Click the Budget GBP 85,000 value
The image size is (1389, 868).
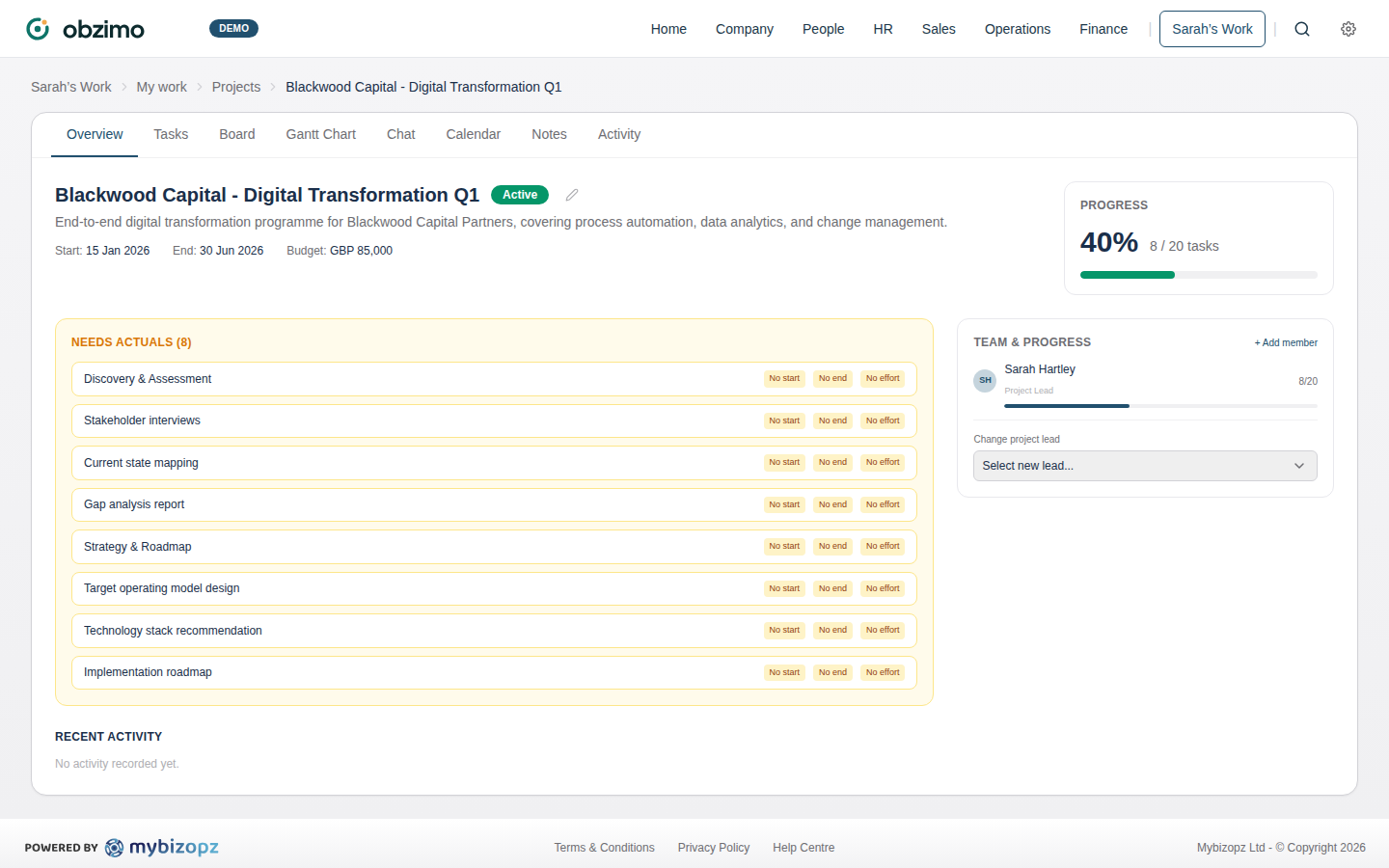click(361, 251)
